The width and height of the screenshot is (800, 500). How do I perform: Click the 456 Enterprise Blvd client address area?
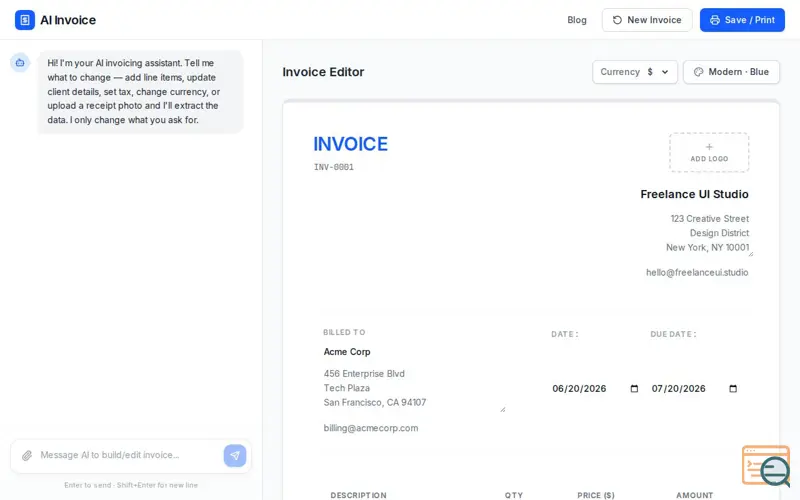414,388
